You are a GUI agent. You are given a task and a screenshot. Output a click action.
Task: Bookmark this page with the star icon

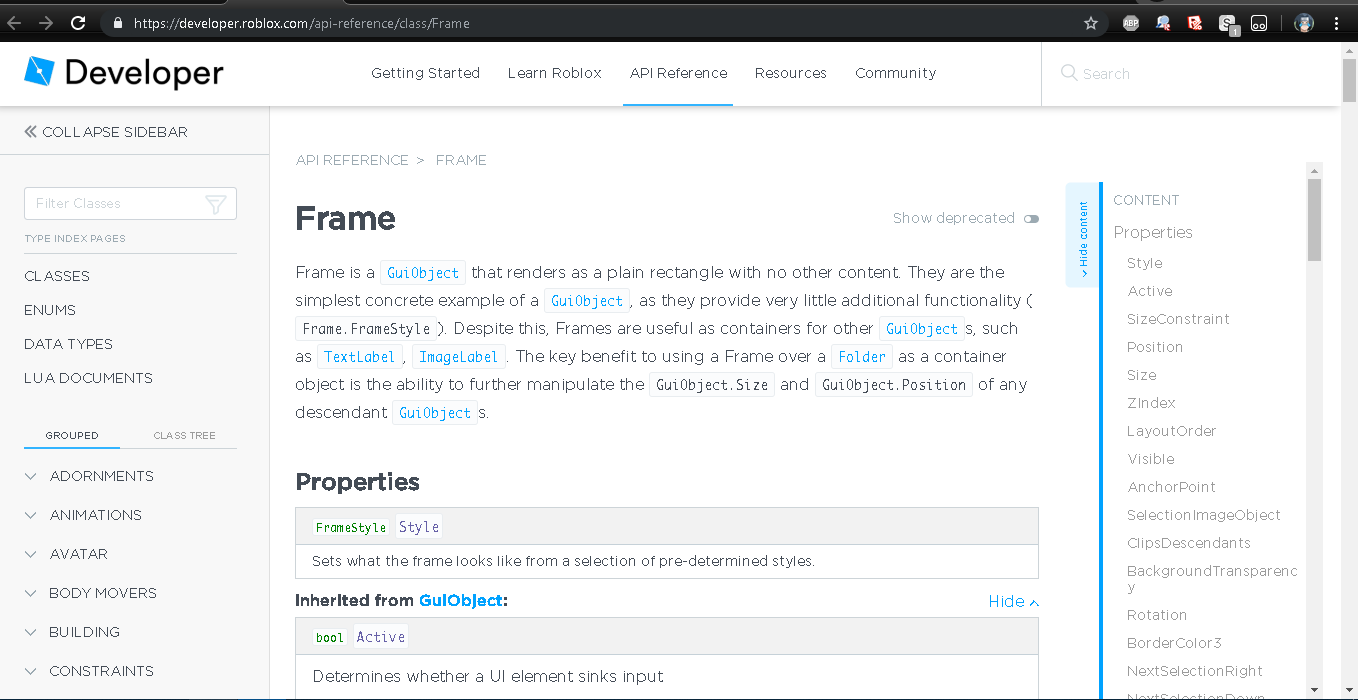(1091, 22)
